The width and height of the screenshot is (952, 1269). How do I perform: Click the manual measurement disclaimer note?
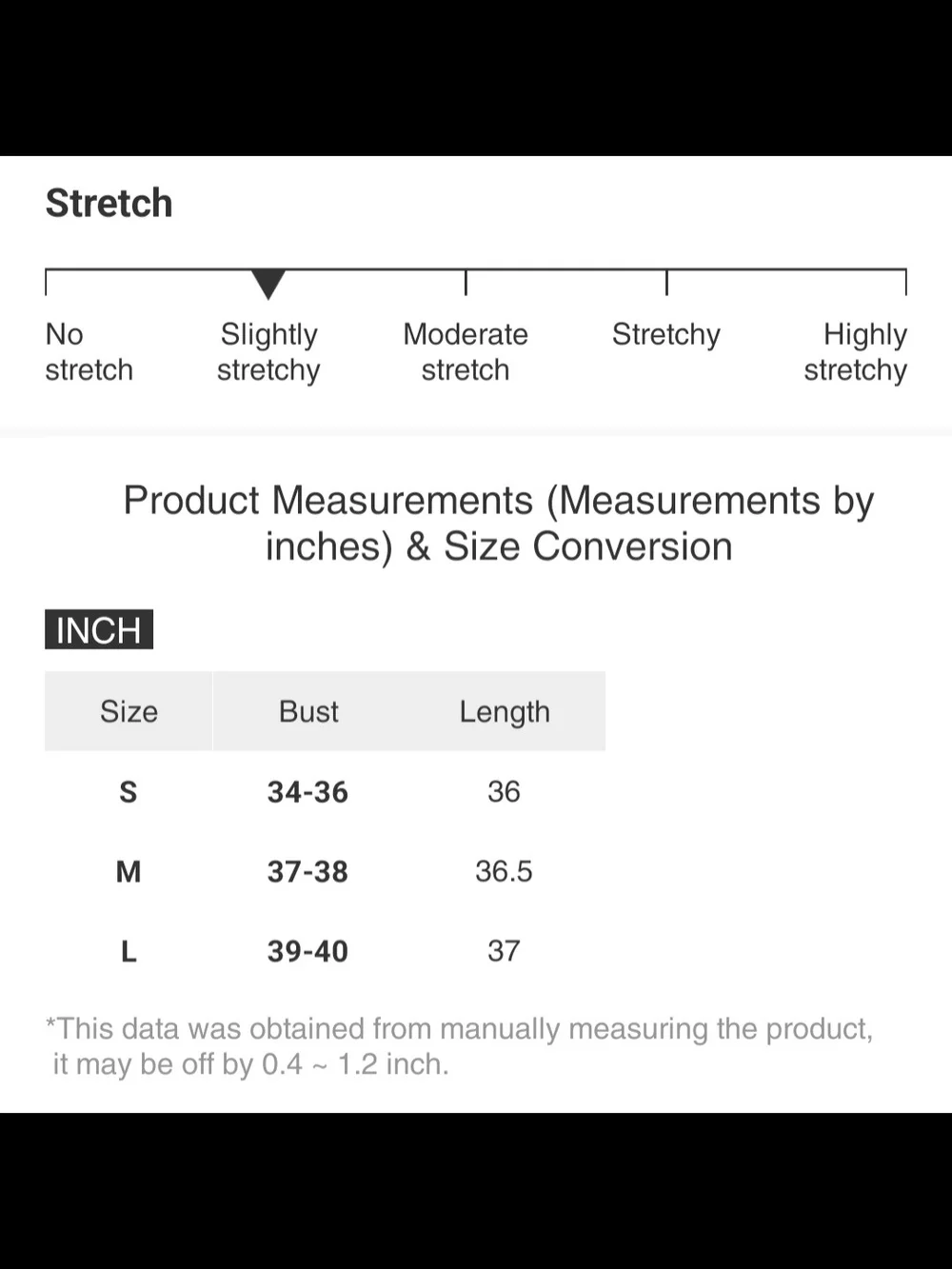click(460, 1046)
